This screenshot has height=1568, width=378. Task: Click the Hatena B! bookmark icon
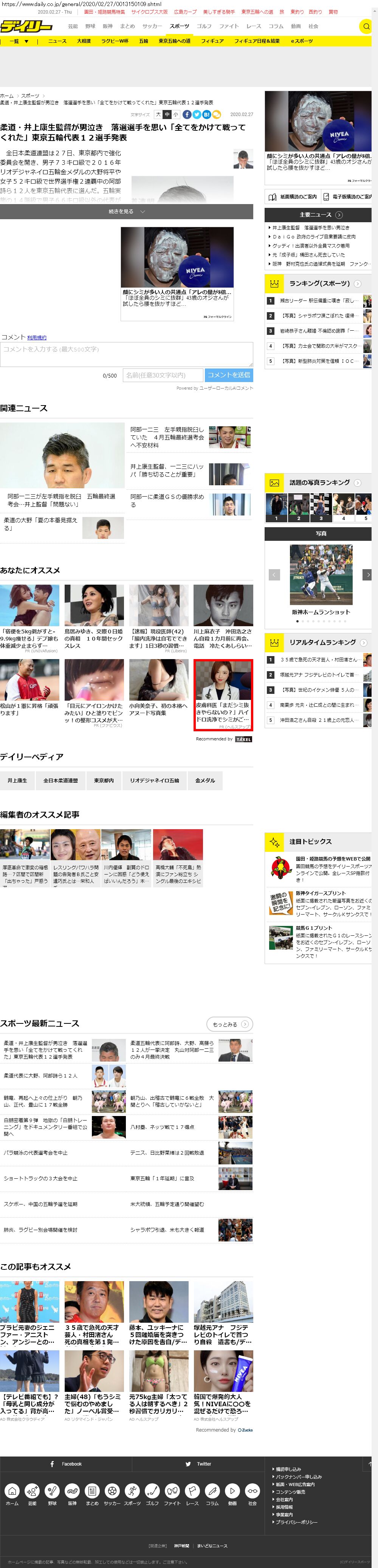pos(206,115)
